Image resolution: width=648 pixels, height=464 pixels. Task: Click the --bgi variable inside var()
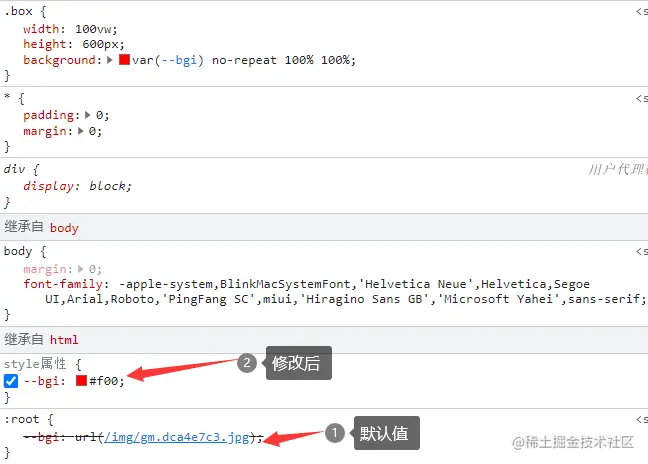179,60
